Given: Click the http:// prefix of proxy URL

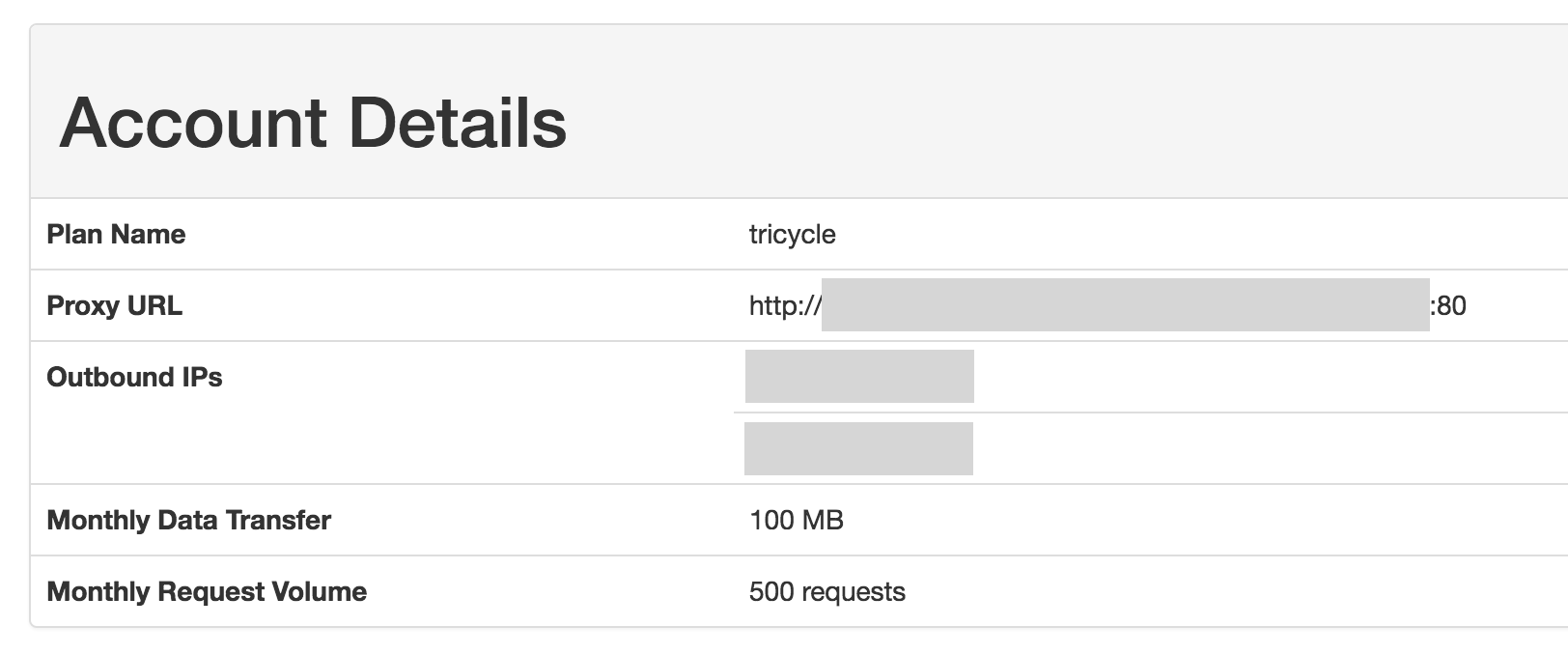Looking at the screenshot, I should click(785, 306).
